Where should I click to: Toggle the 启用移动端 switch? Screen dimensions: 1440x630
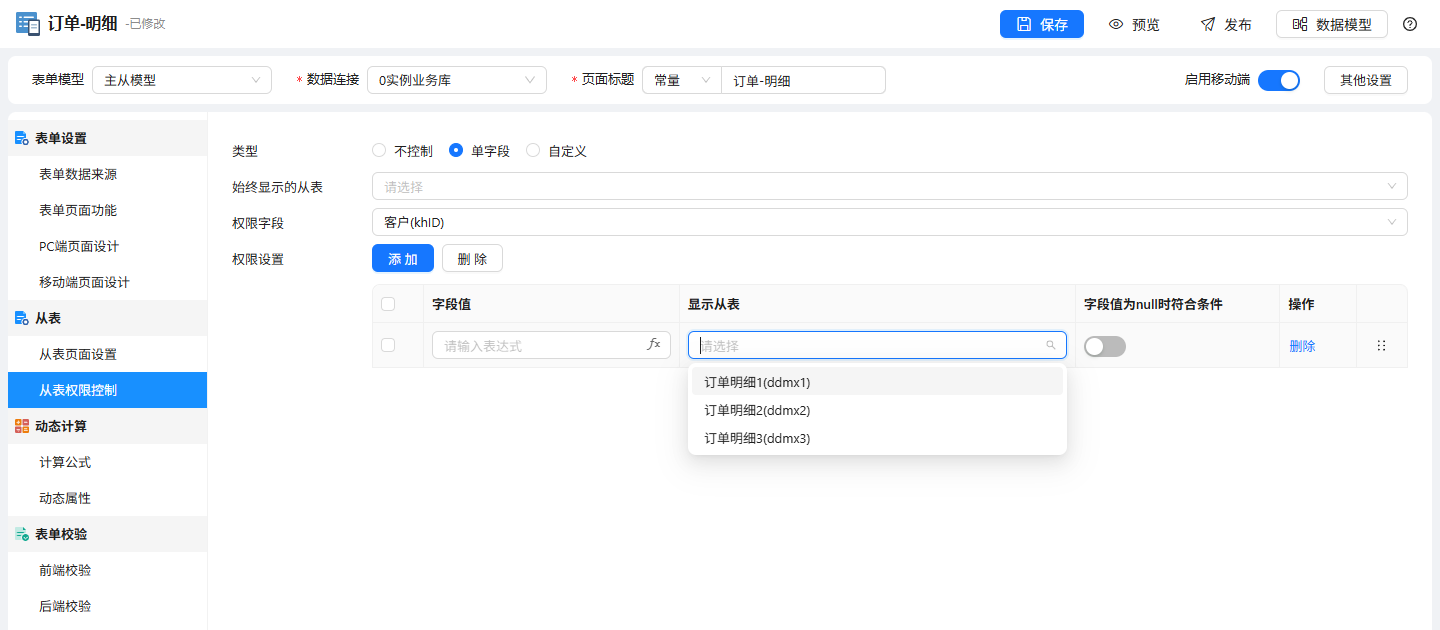pos(1279,80)
